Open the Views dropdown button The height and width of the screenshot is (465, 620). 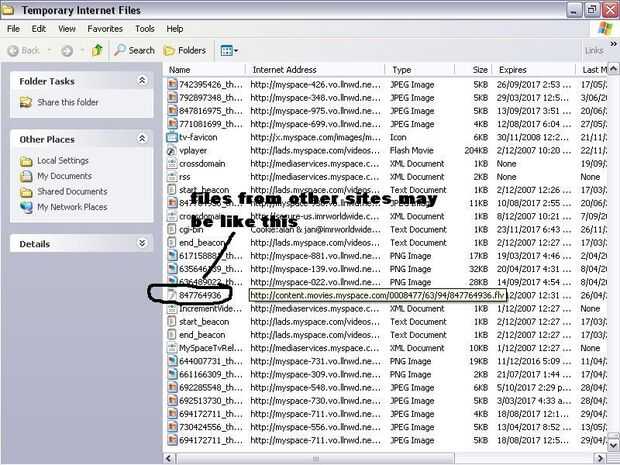pos(229,51)
